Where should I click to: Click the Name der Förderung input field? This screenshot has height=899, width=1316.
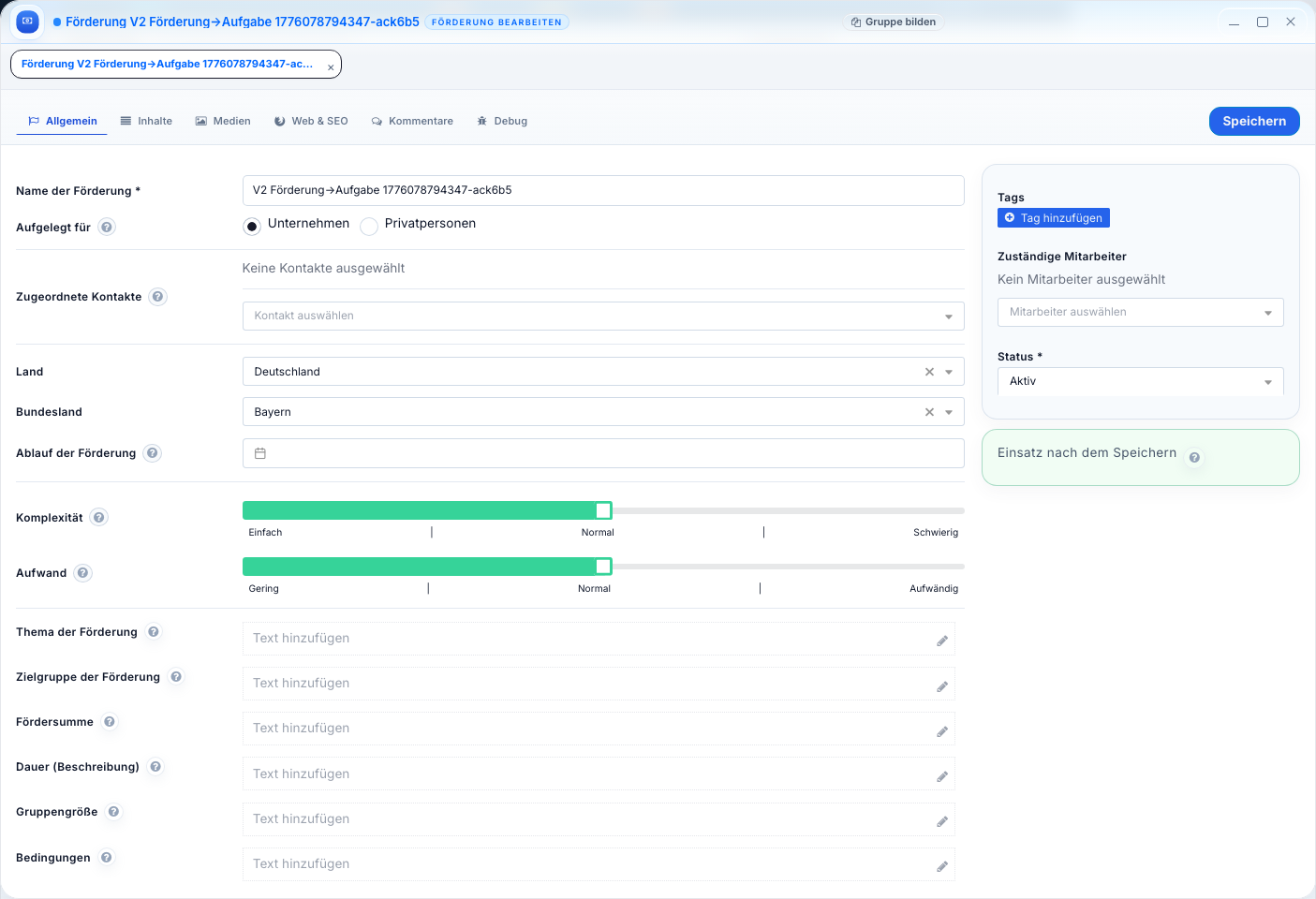click(x=602, y=190)
